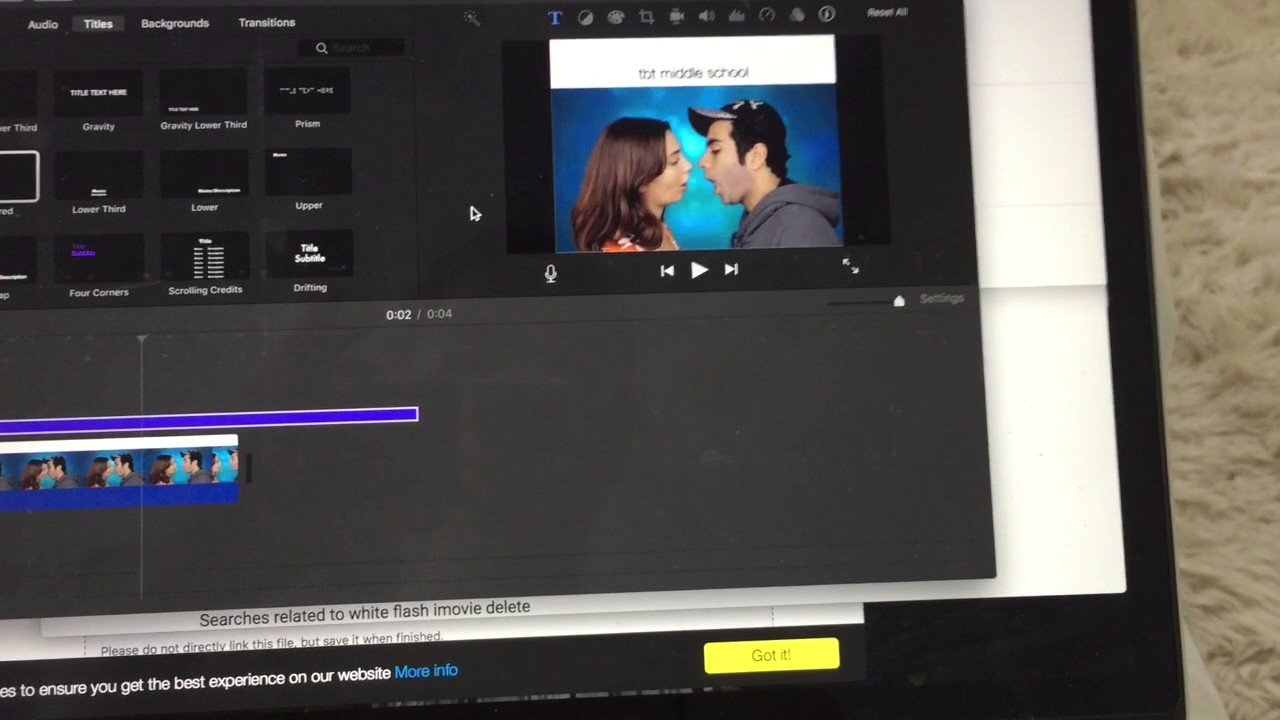1280x720 pixels.
Task: Play the video in viewer
Action: coord(699,270)
